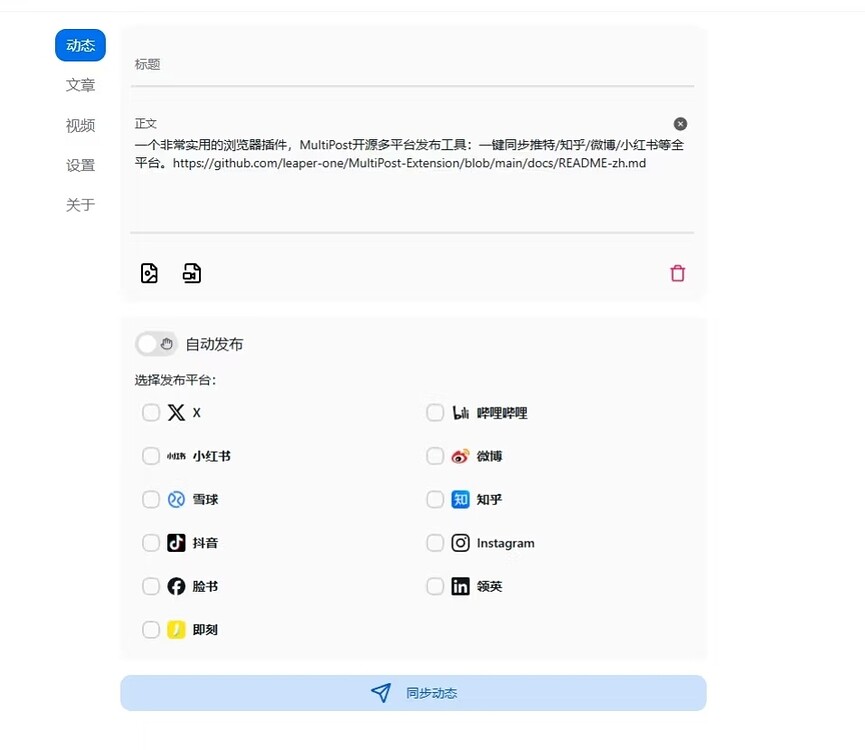Clear the 正文 content with the X icon
Screen dimensions: 865x750
680,124
